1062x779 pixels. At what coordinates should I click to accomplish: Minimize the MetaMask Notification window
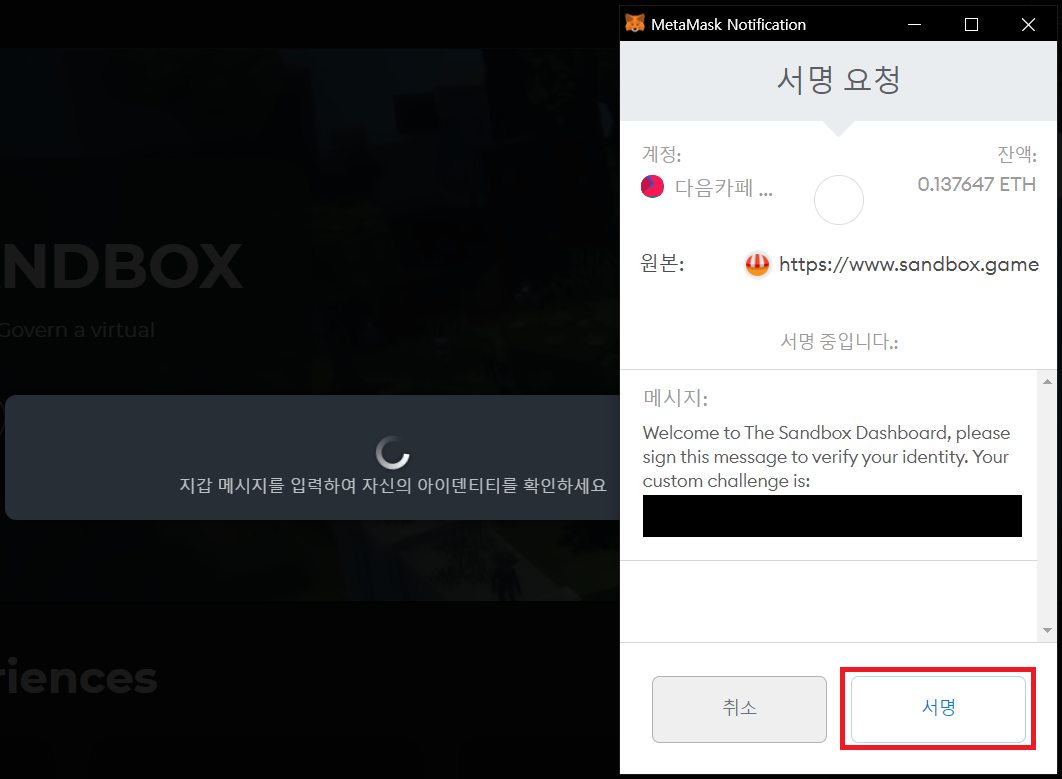[x=914, y=24]
